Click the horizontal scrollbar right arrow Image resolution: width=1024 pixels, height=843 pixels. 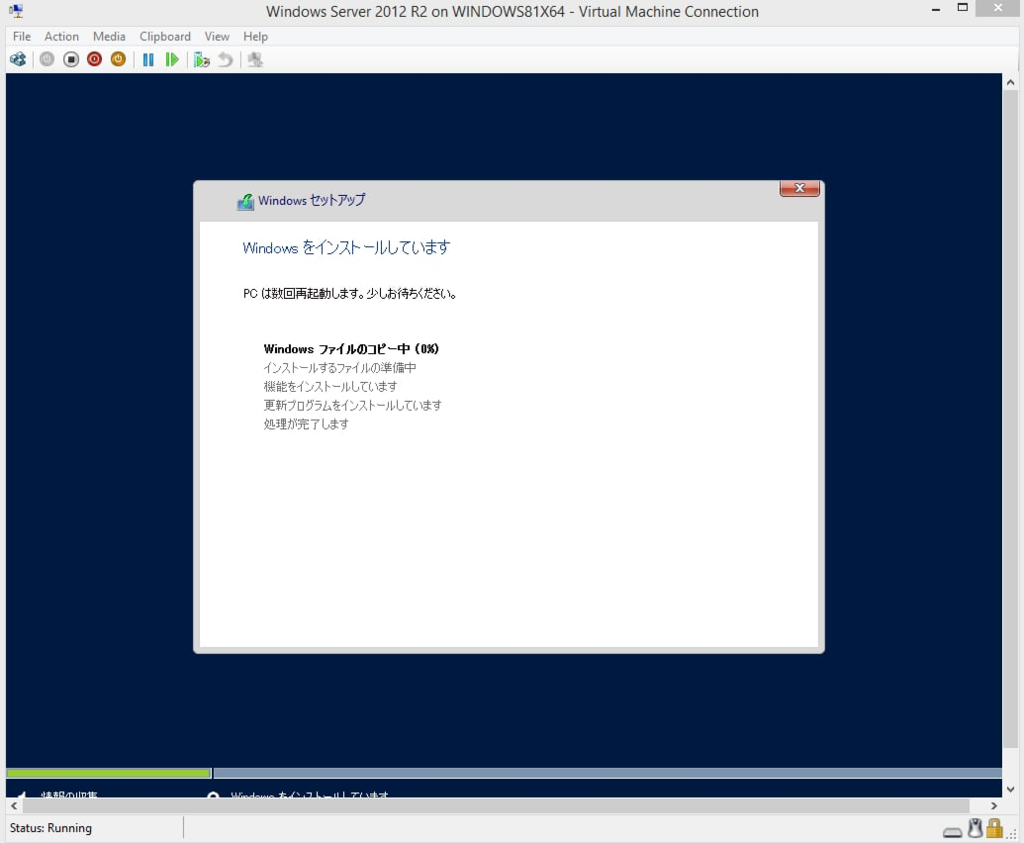(994, 806)
